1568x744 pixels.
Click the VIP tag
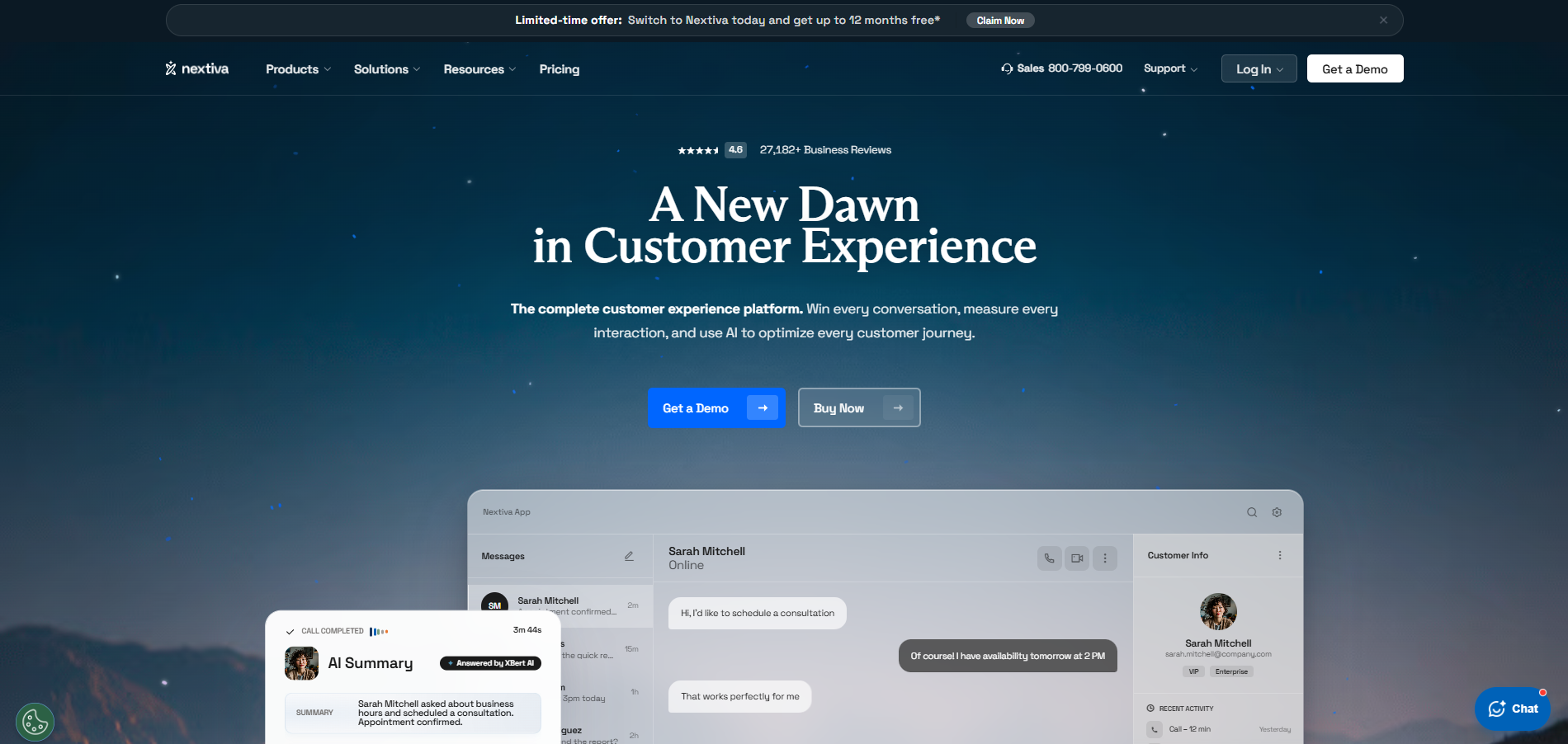coord(1193,671)
